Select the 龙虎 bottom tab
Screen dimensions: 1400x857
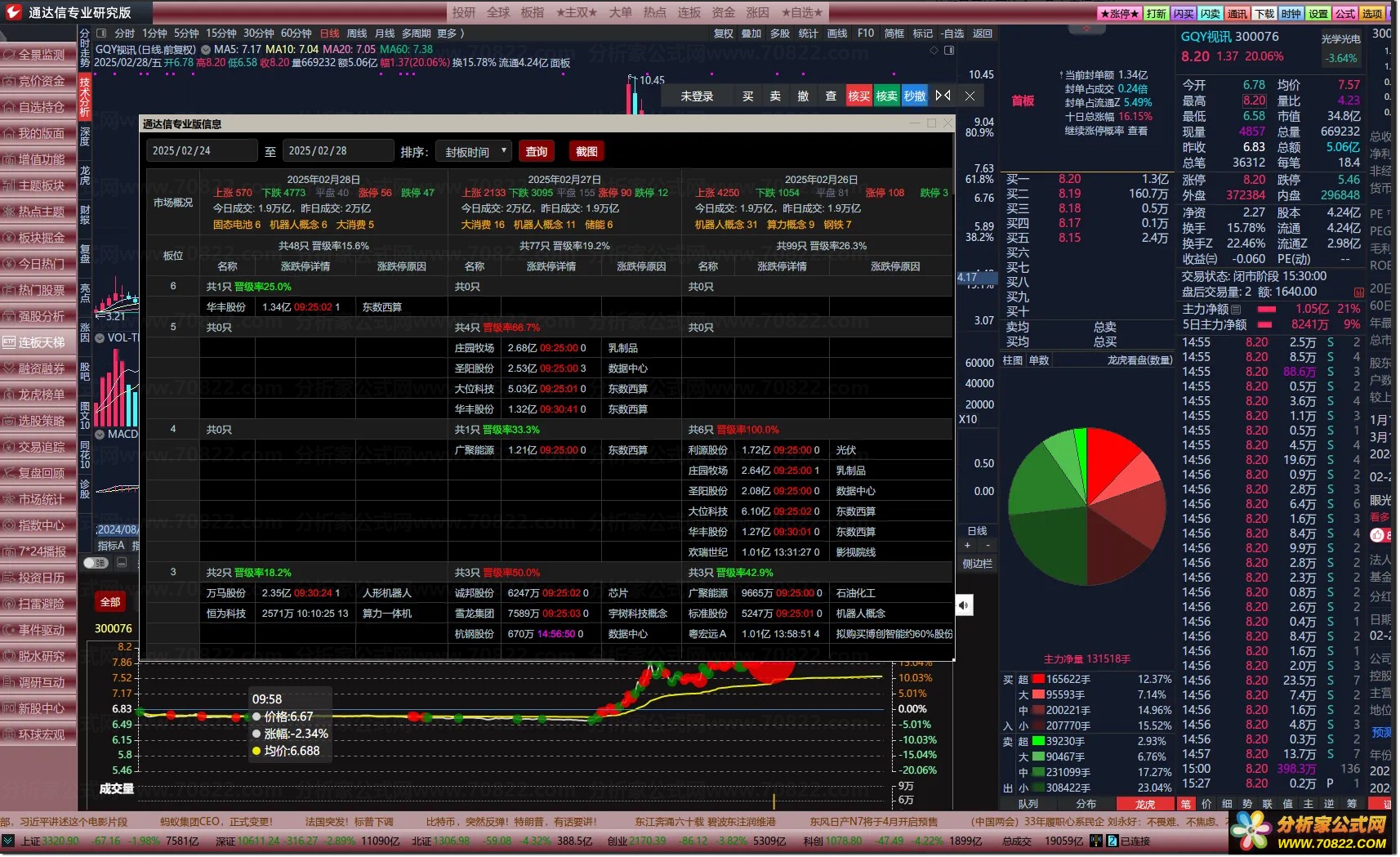coord(1144,805)
